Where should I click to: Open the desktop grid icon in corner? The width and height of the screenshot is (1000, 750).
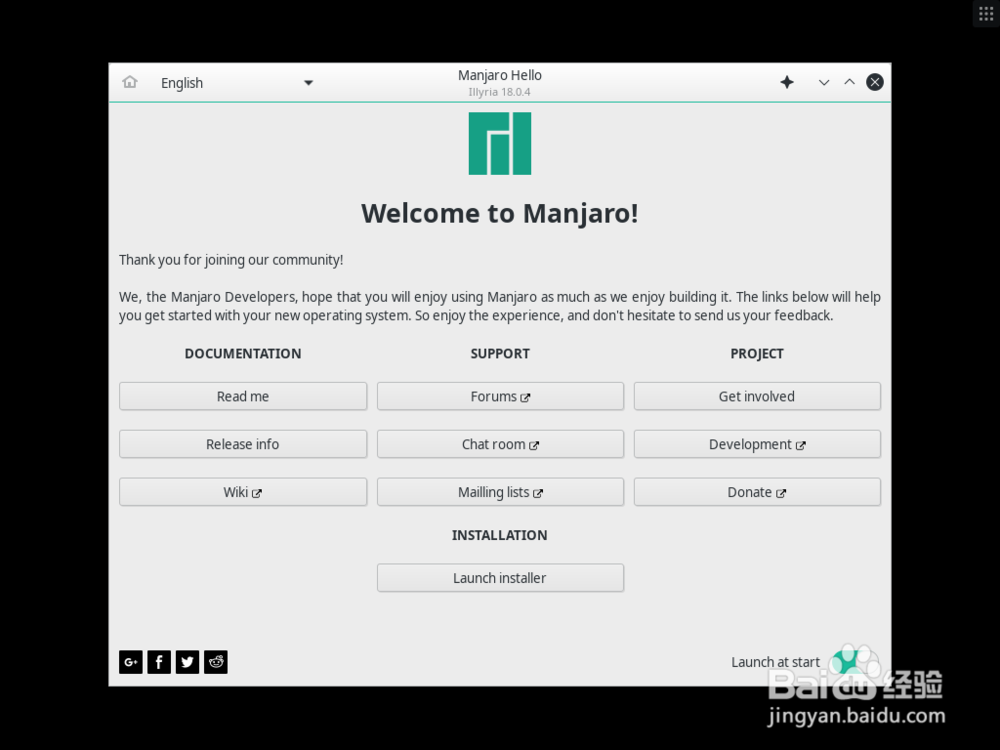[x=986, y=14]
